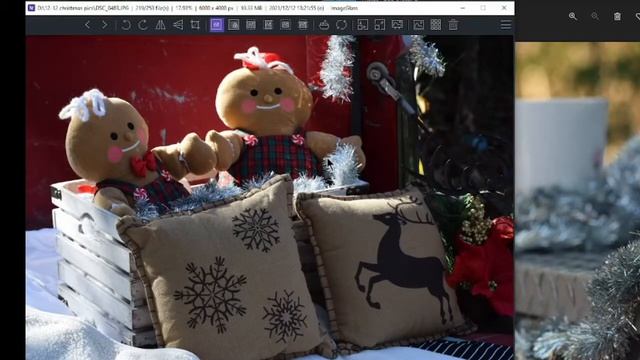
Task: Toggle Lock zoom ratio mode
Action: (x=234, y=25)
